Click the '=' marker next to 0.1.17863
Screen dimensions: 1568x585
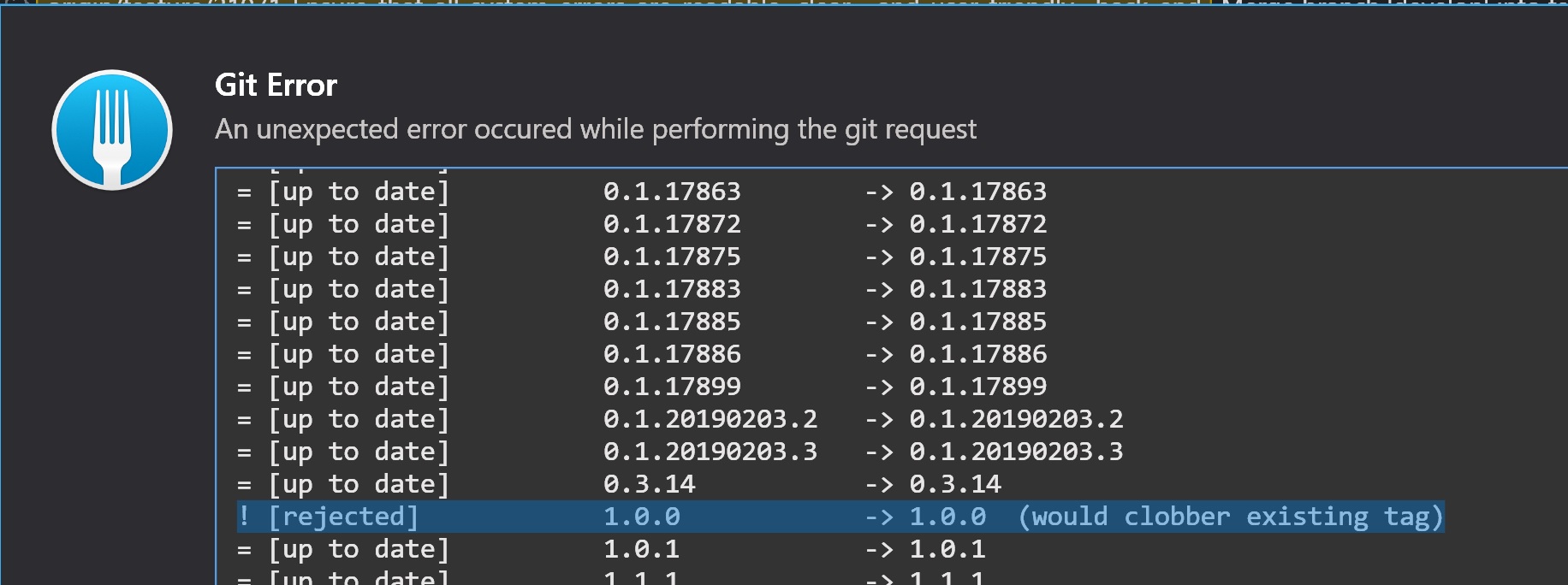pyautogui.click(x=243, y=191)
